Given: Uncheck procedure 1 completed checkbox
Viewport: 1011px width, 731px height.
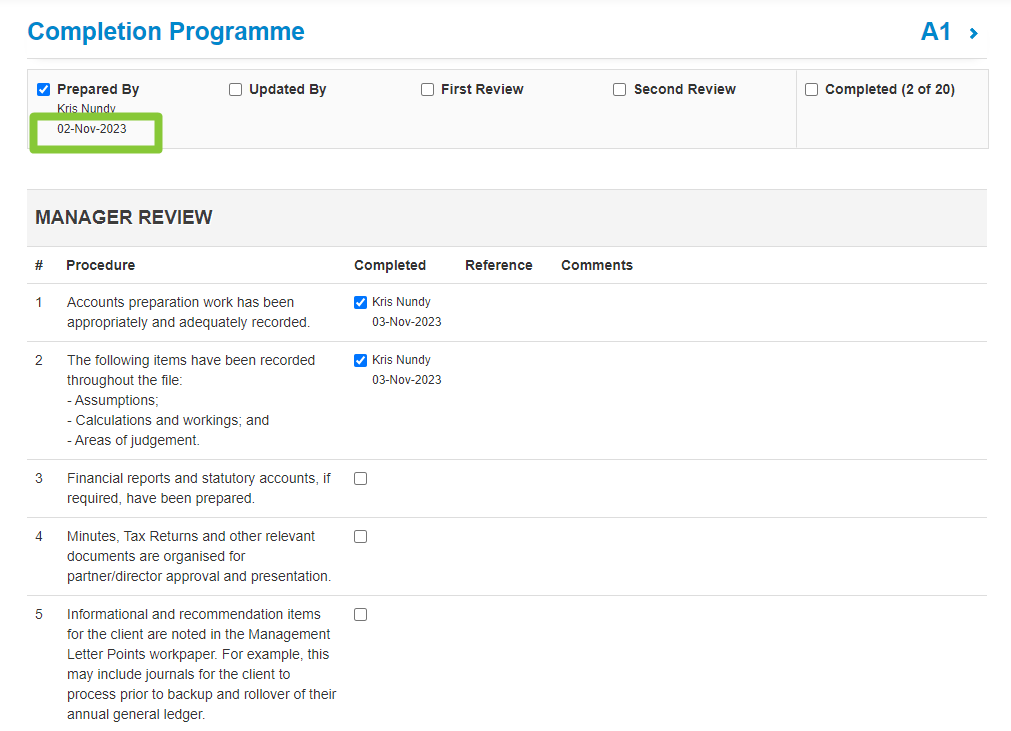Looking at the screenshot, I should [x=360, y=302].
